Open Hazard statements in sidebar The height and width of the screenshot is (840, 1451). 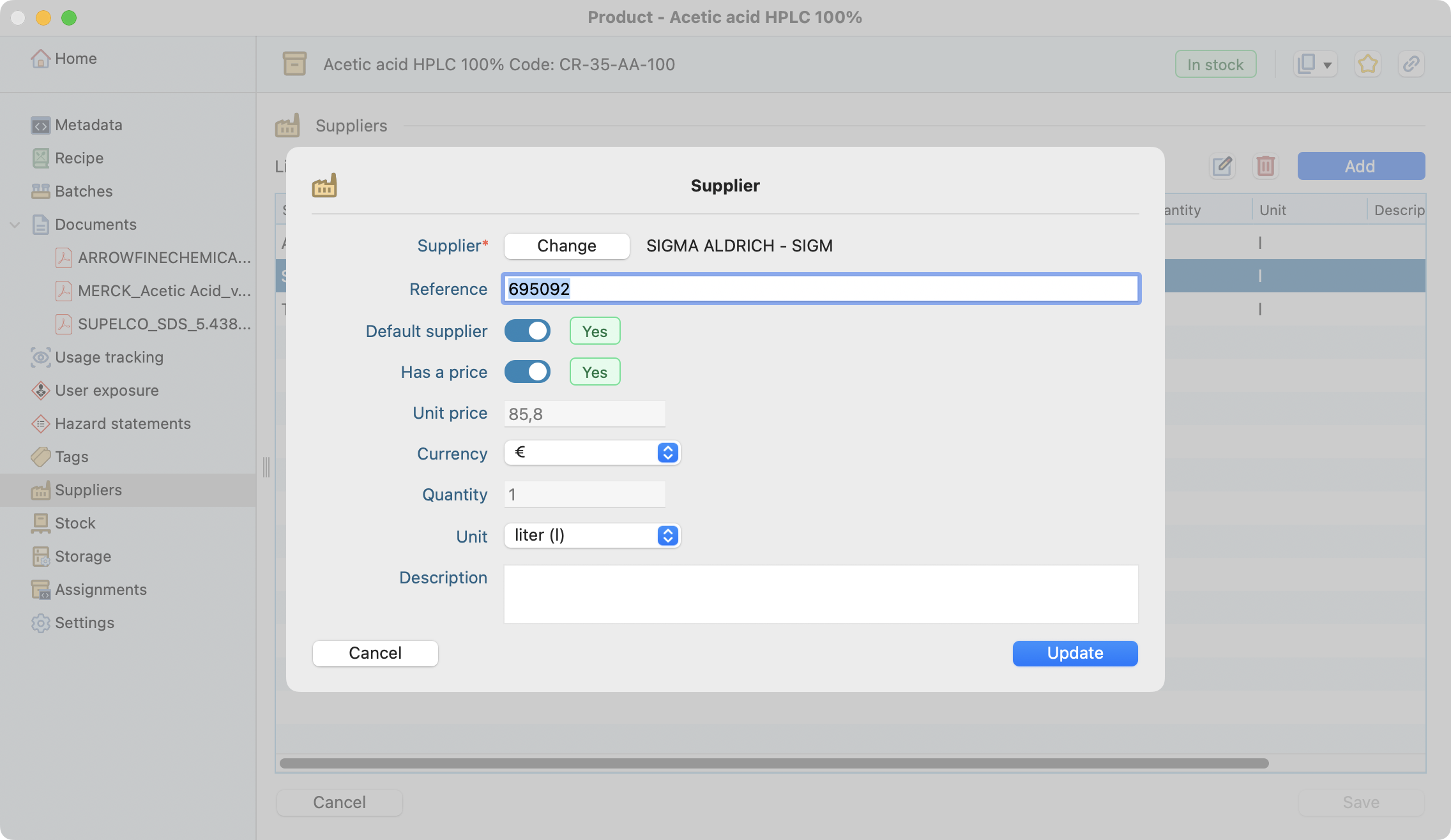(x=123, y=424)
